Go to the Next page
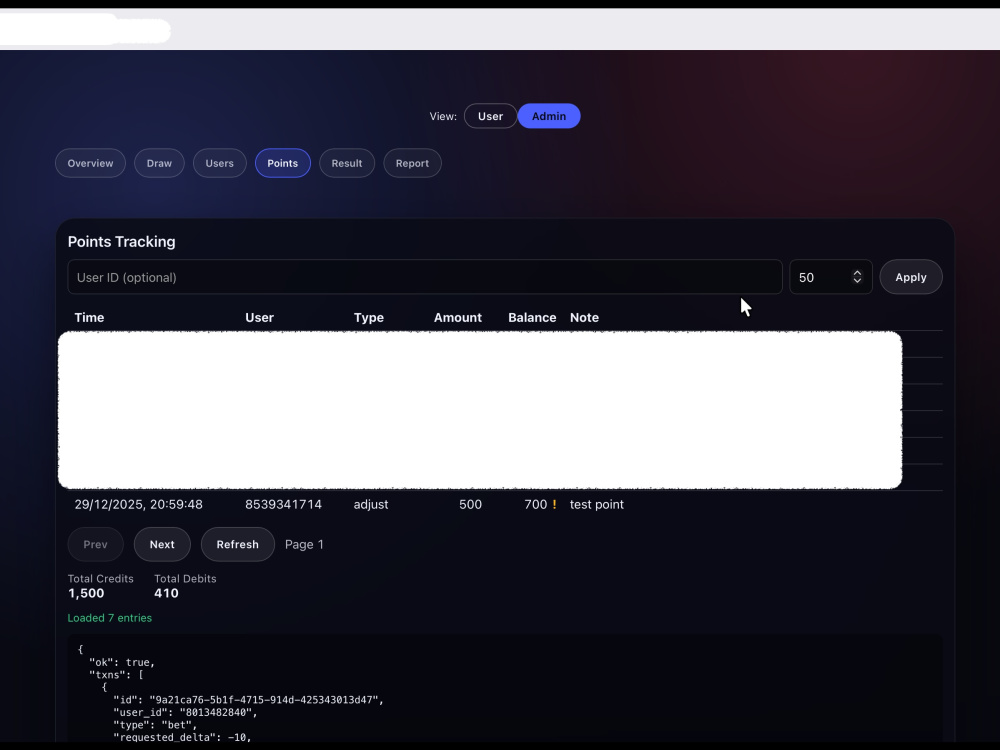Image resolution: width=1000 pixels, height=750 pixels. (x=162, y=545)
